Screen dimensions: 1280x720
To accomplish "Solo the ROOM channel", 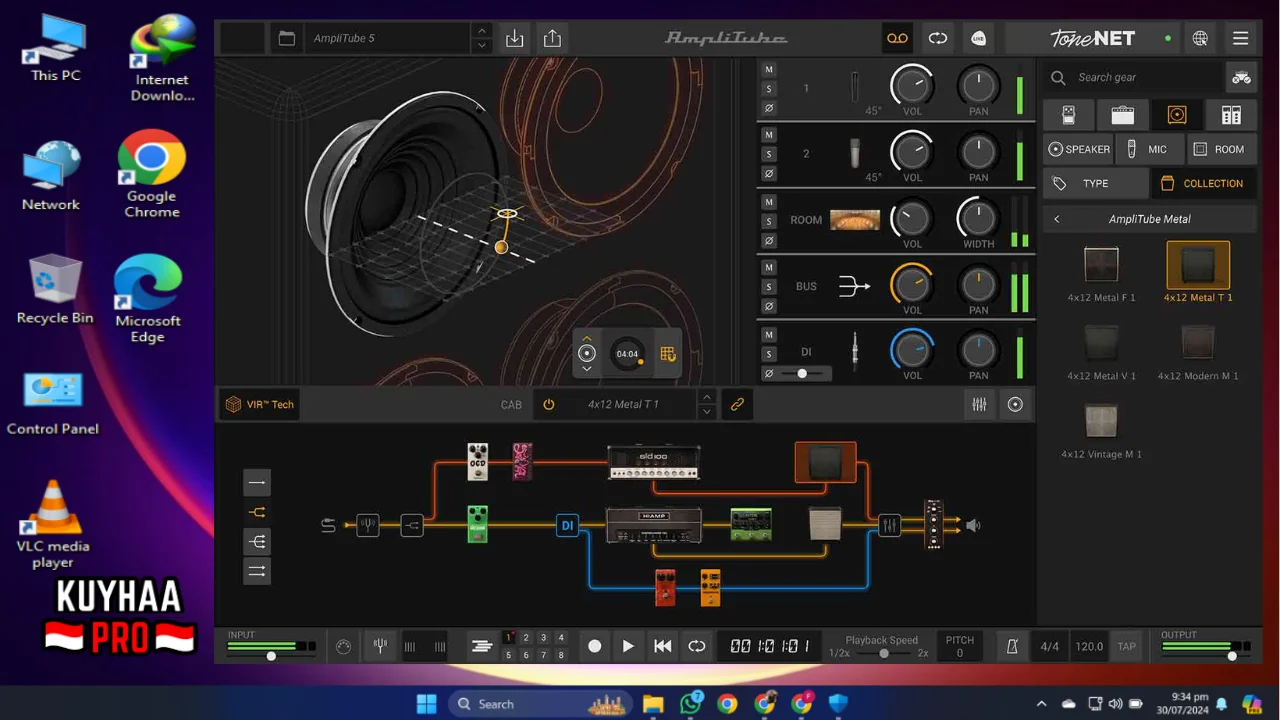I will 769,221.
